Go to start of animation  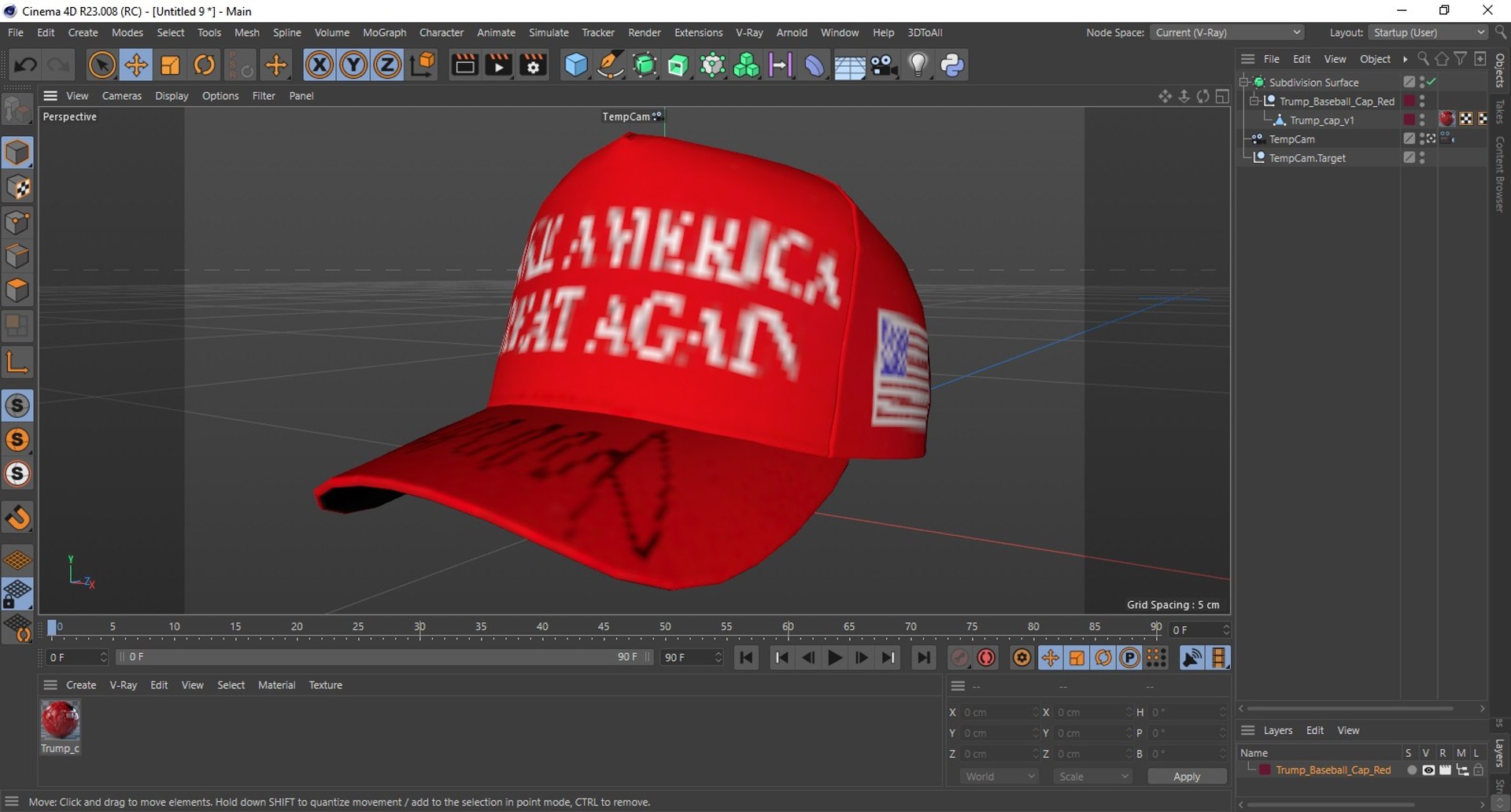(746, 658)
